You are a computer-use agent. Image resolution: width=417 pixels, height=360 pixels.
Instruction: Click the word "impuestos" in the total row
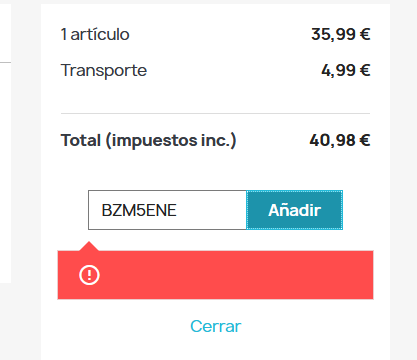tap(154, 141)
